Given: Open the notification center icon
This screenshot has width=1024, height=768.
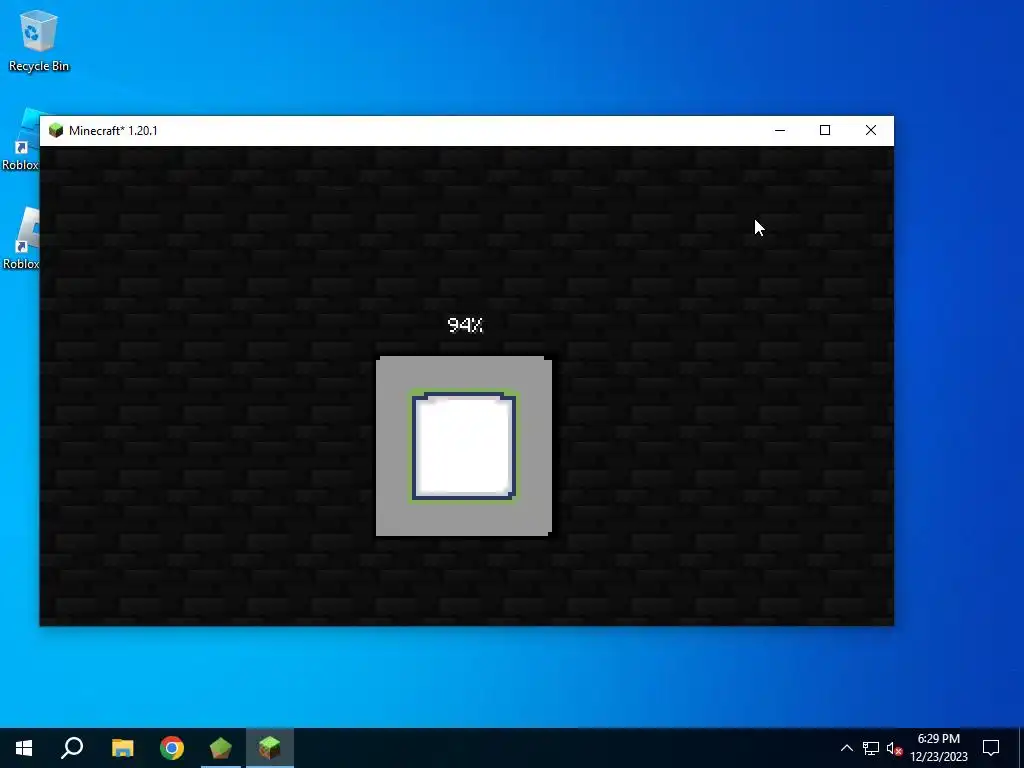Looking at the screenshot, I should click(x=991, y=748).
